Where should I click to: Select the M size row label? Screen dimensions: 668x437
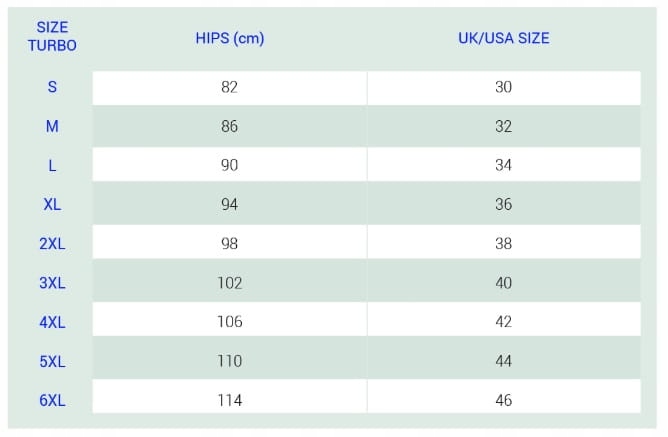tap(52, 126)
